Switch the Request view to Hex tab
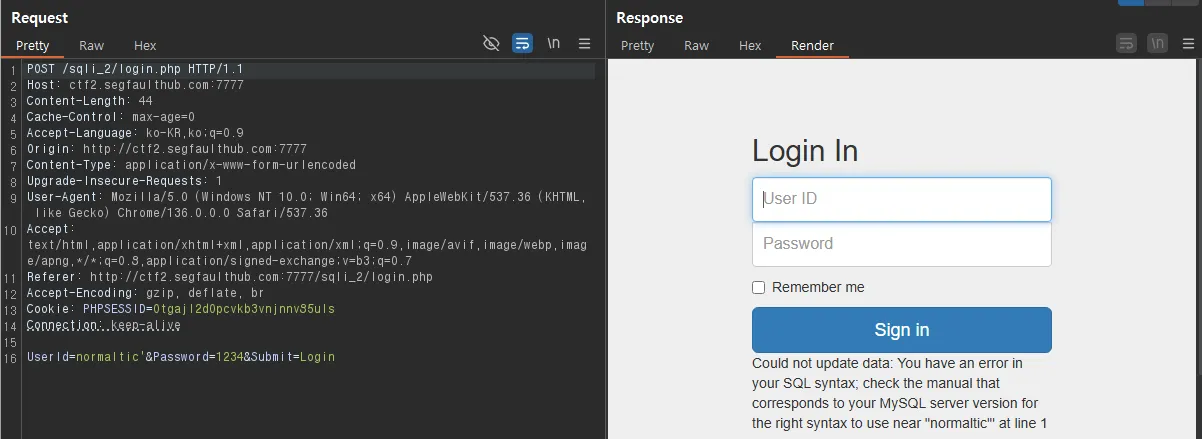The width and height of the screenshot is (1202, 439). tap(145, 45)
